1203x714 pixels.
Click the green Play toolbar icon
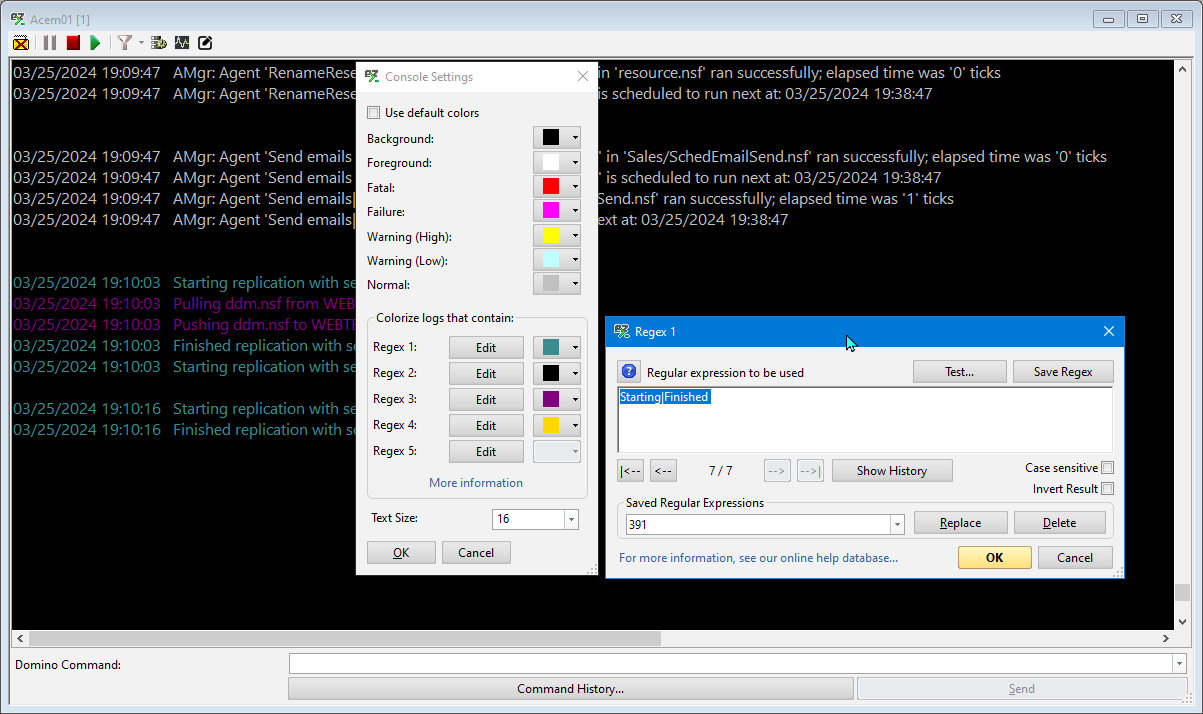point(95,43)
